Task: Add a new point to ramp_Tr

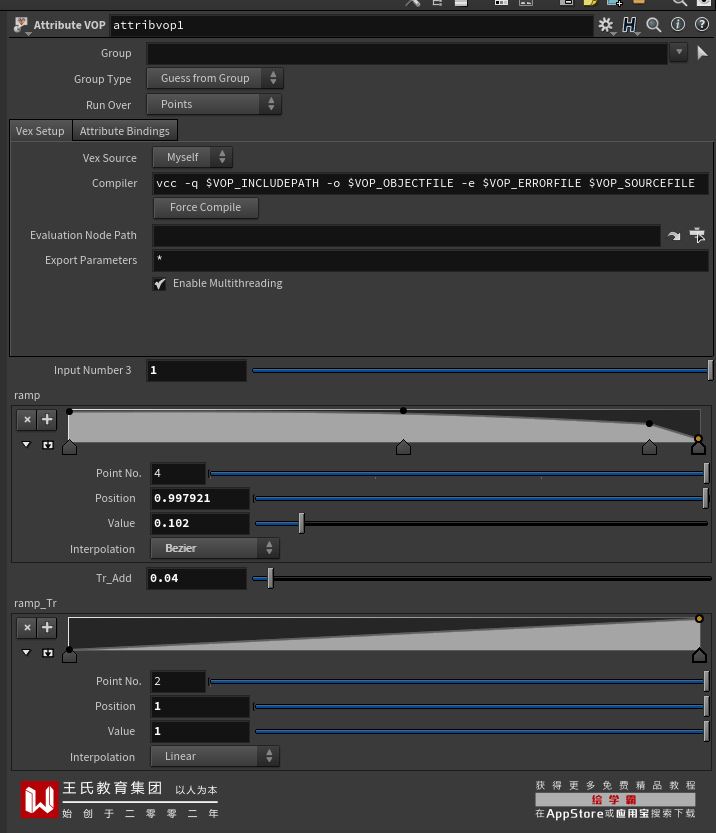Action: tap(47, 627)
